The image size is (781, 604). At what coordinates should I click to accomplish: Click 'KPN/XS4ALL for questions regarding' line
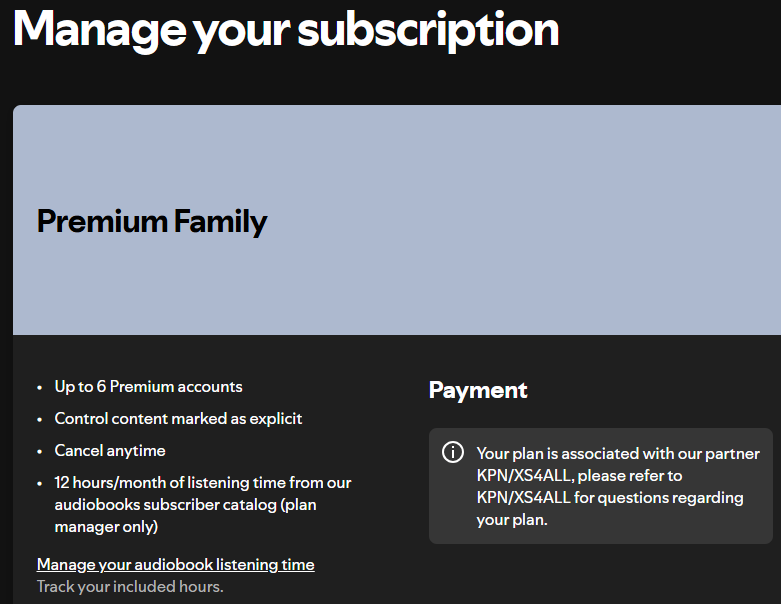coord(610,497)
